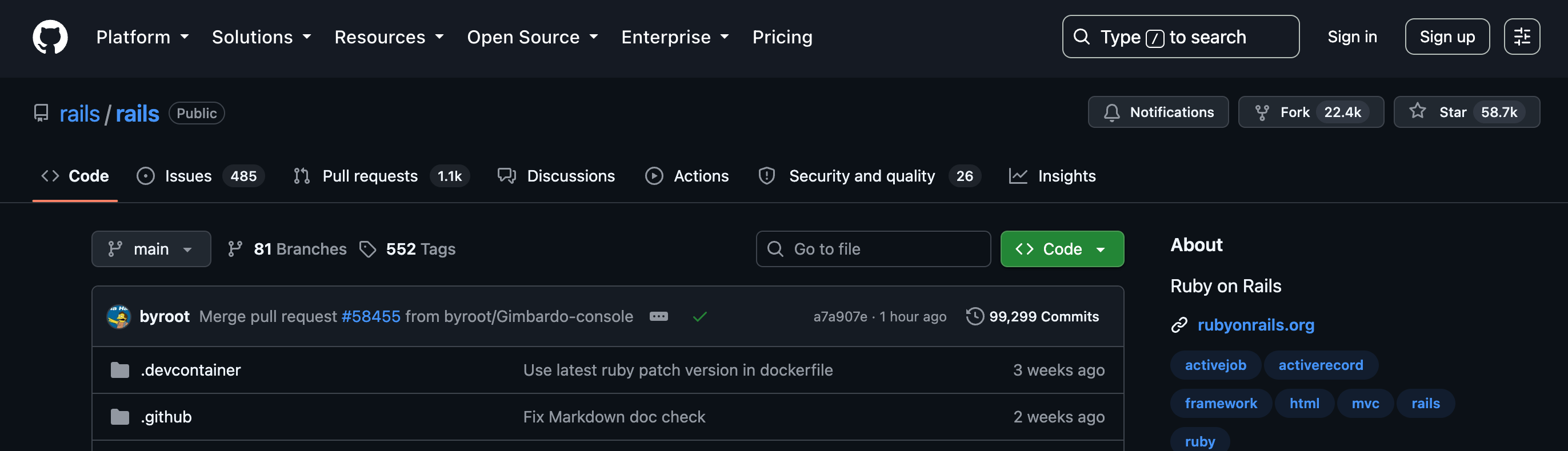The image size is (1568, 451).
Task: Click the 2 weeks ago timestamp
Action: (x=1058, y=417)
